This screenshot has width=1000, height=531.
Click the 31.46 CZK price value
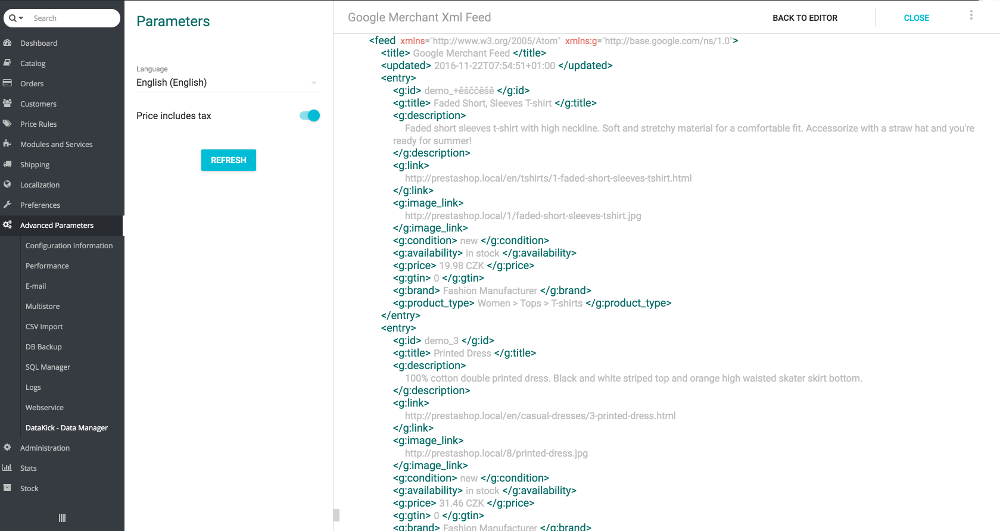point(462,504)
